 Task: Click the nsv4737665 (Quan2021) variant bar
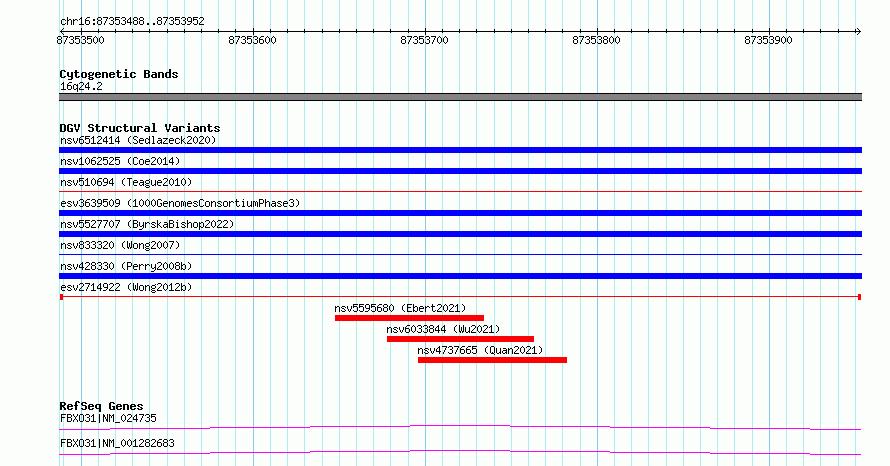point(492,360)
